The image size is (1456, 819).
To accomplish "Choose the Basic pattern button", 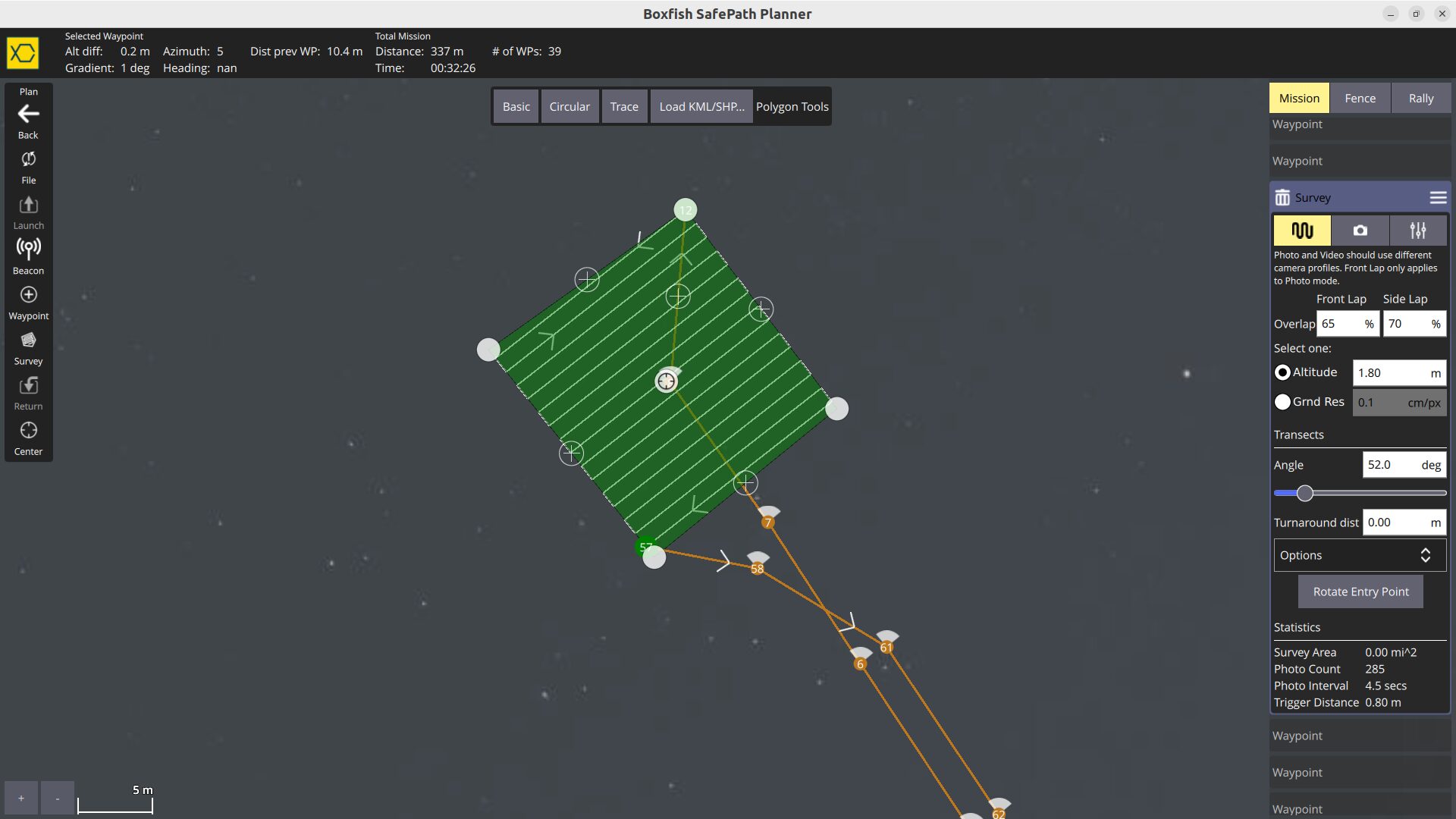I will click(516, 106).
